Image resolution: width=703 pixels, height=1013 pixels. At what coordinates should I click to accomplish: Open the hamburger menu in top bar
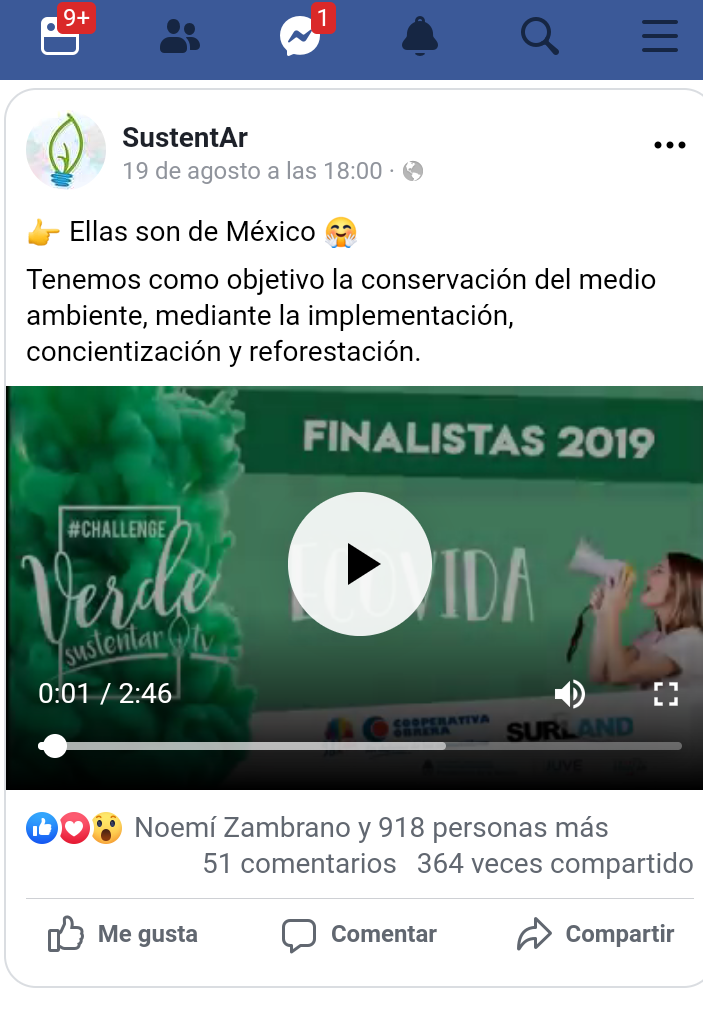660,36
